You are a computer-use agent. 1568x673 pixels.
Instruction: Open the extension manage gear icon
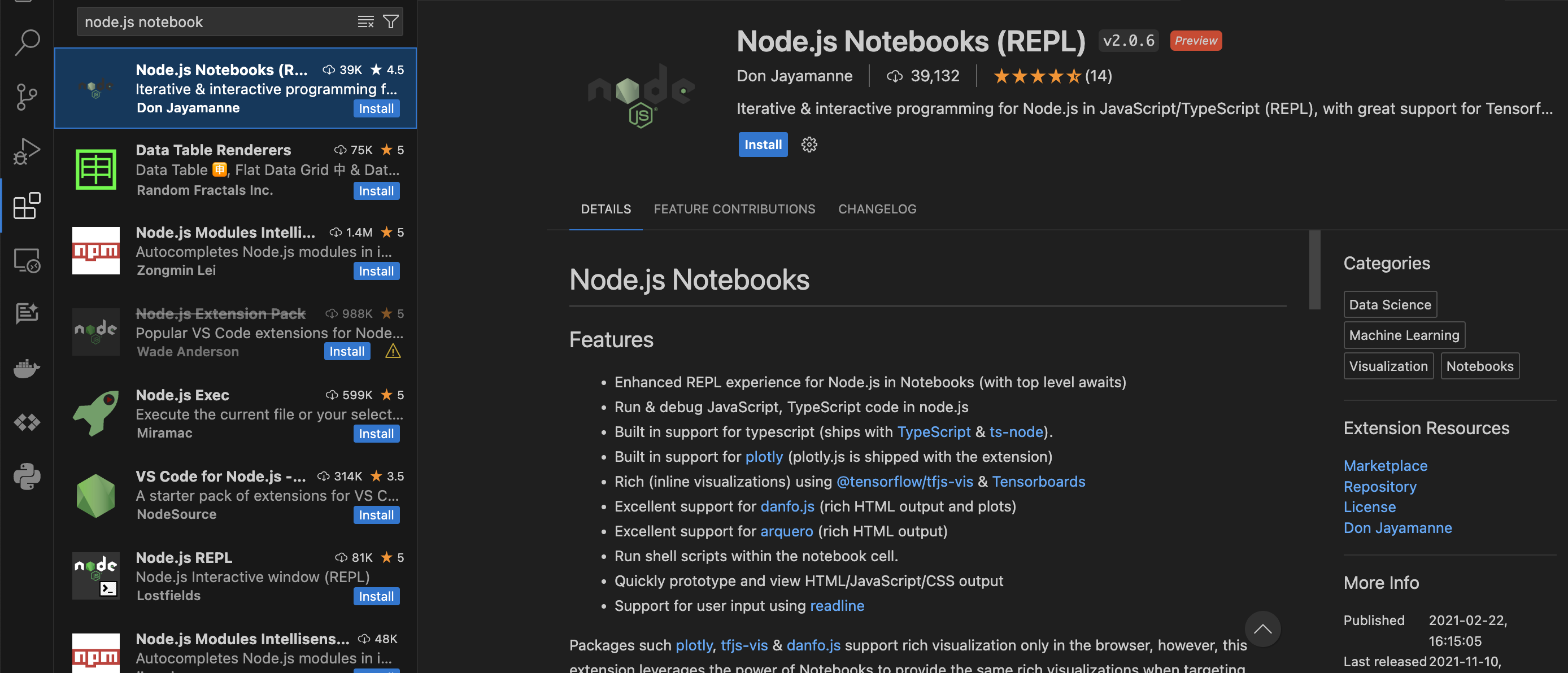[x=809, y=145]
